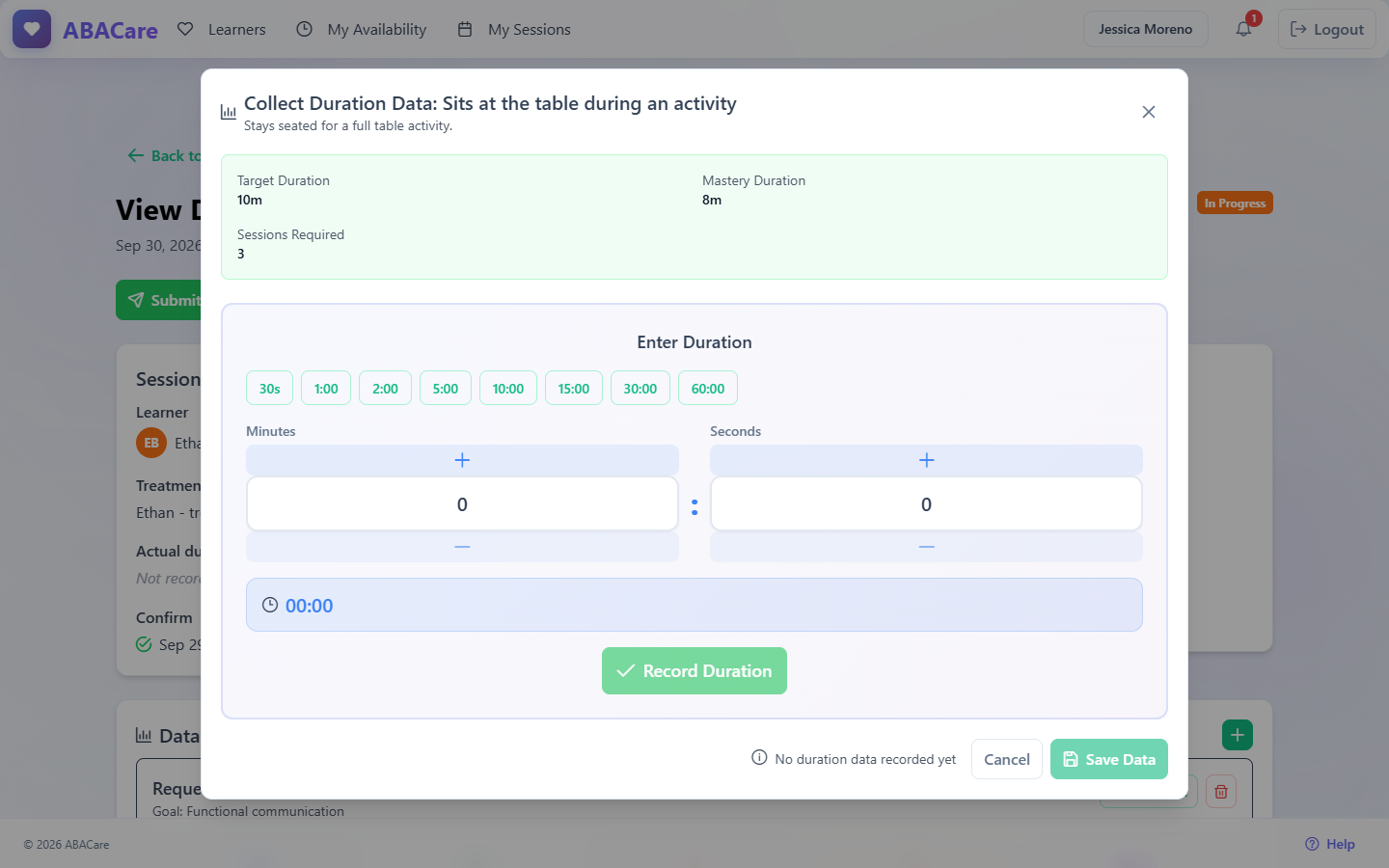Choose the 30:00 preset duration
1389x868 pixels.
click(640, 389)
